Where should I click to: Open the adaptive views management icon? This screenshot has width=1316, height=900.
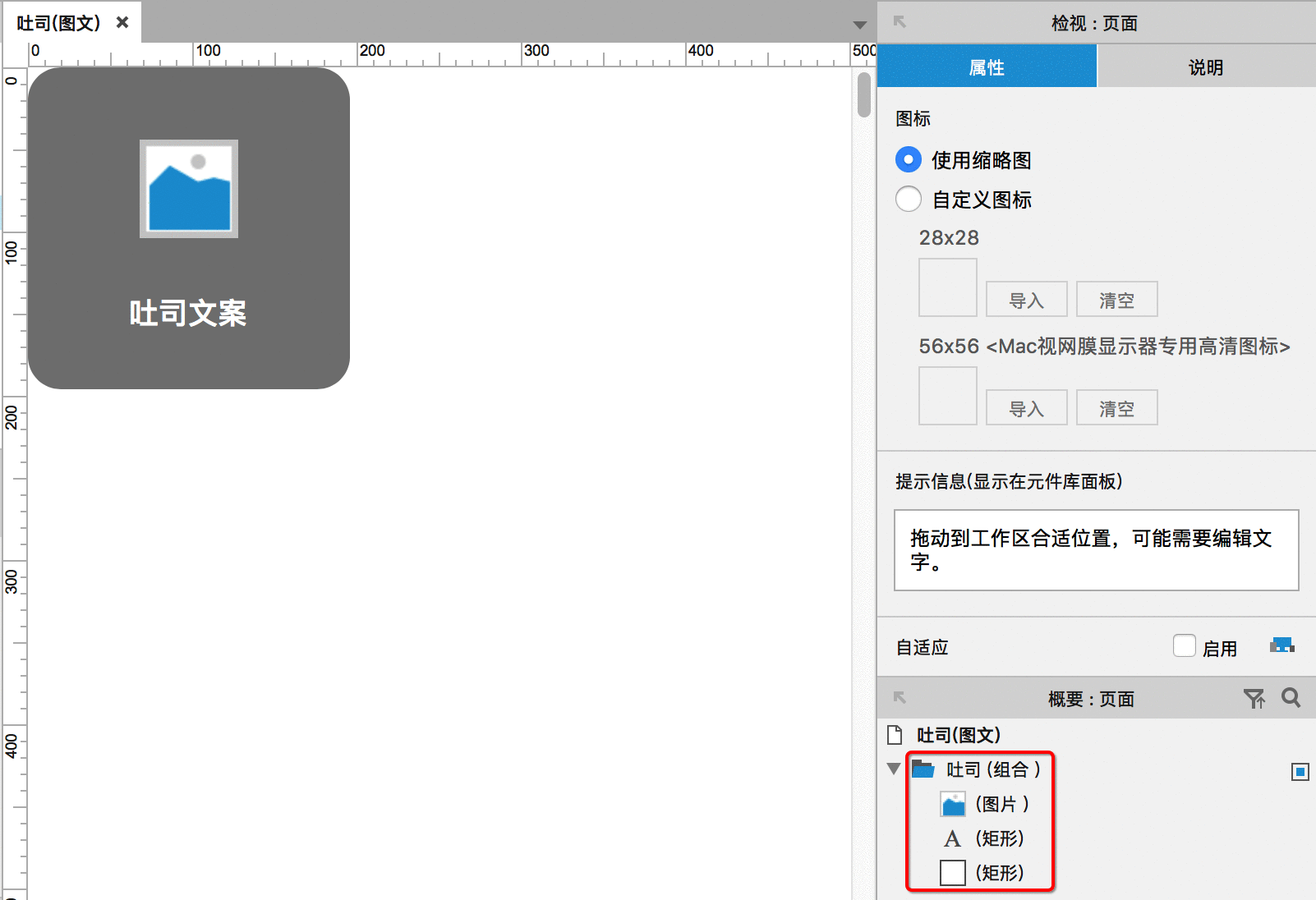click(x=1281, y=645)
